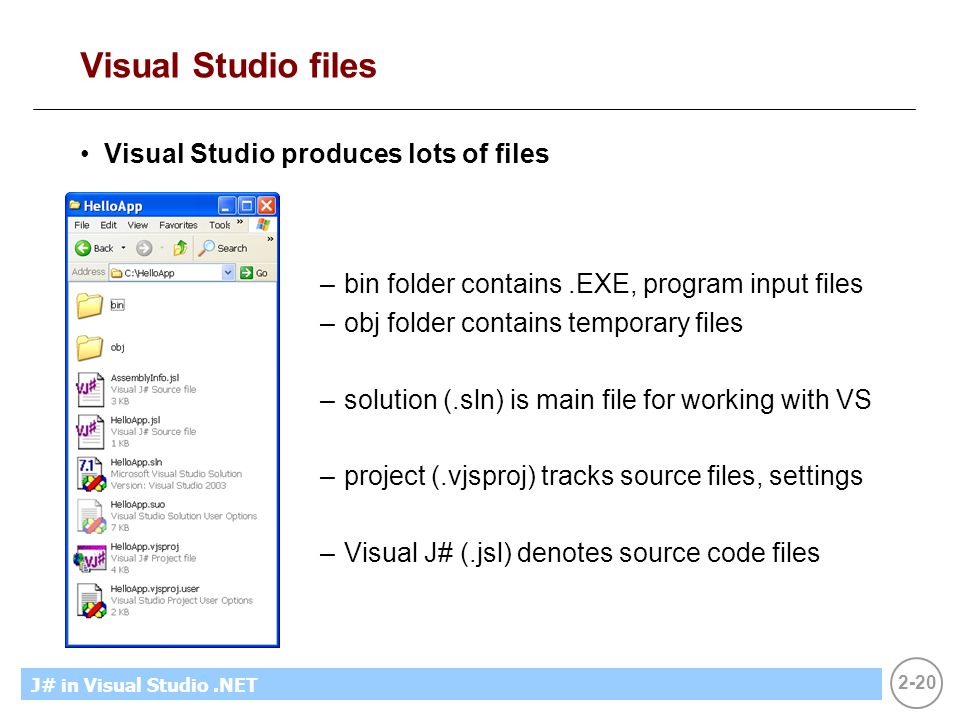Click the Search label in toolbar
This screenshot has height=720, width=960.
click(232, 249)
